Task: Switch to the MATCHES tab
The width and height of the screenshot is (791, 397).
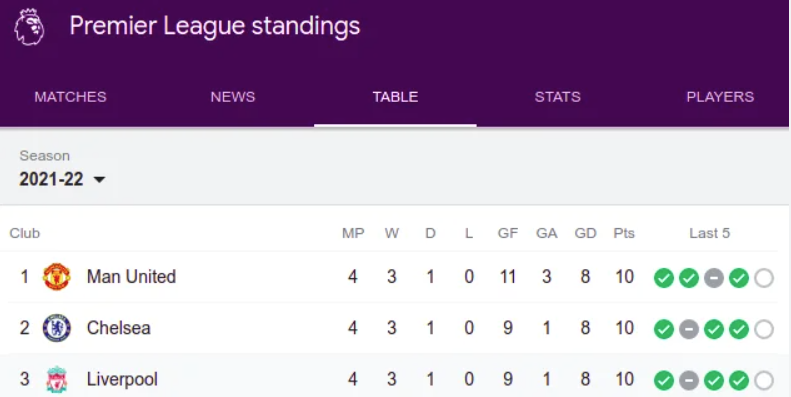Action: [71, 97]
